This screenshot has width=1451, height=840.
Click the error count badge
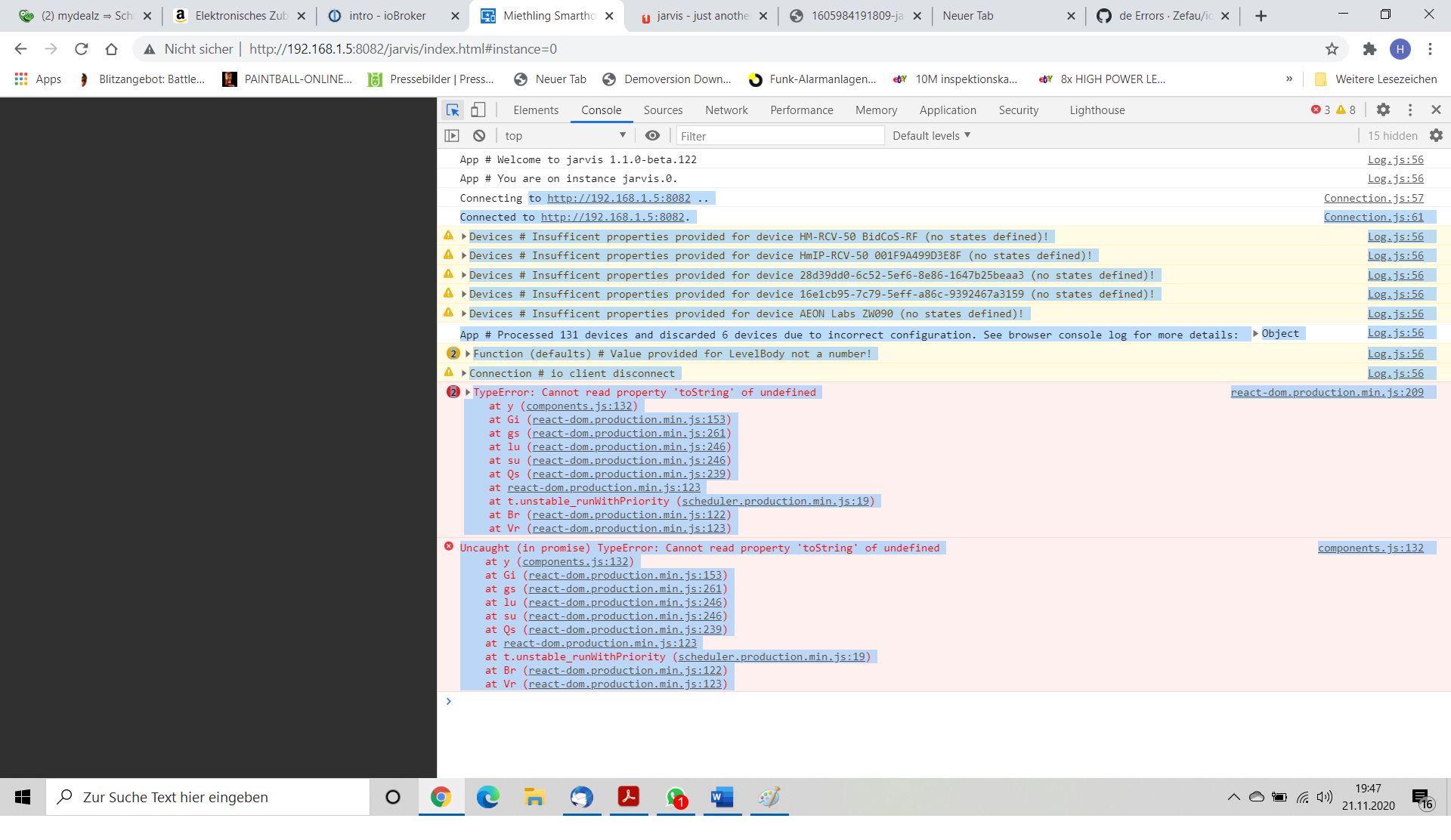click(1320, 110)
